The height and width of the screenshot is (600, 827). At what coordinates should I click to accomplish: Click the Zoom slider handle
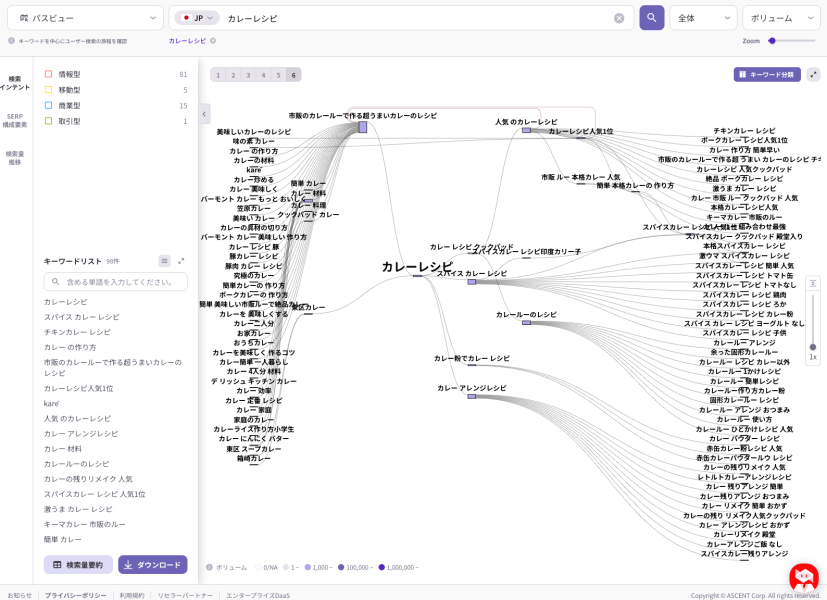pos(772,41)
